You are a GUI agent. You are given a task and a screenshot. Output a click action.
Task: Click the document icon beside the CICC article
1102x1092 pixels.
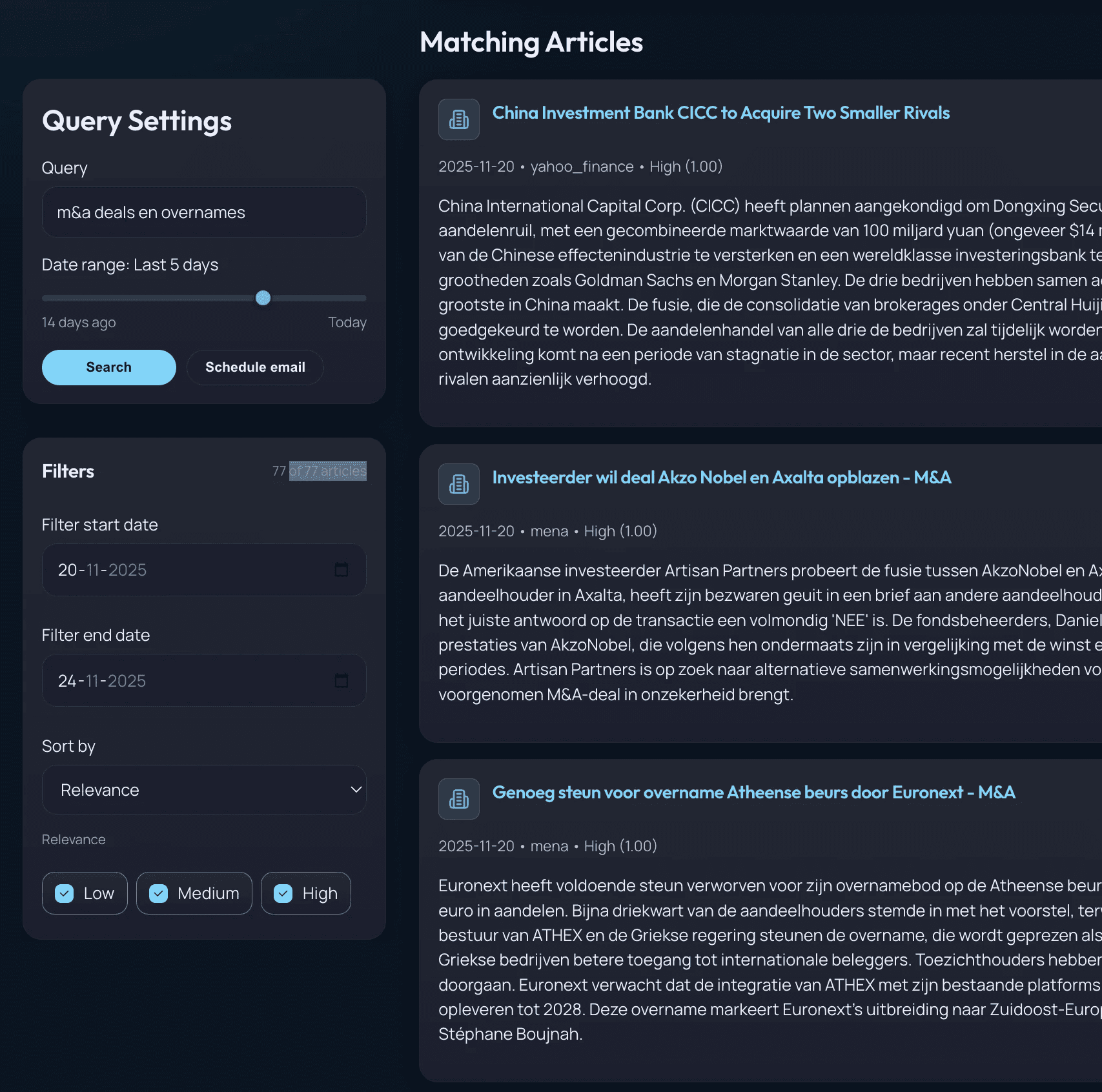pos(458,119)
